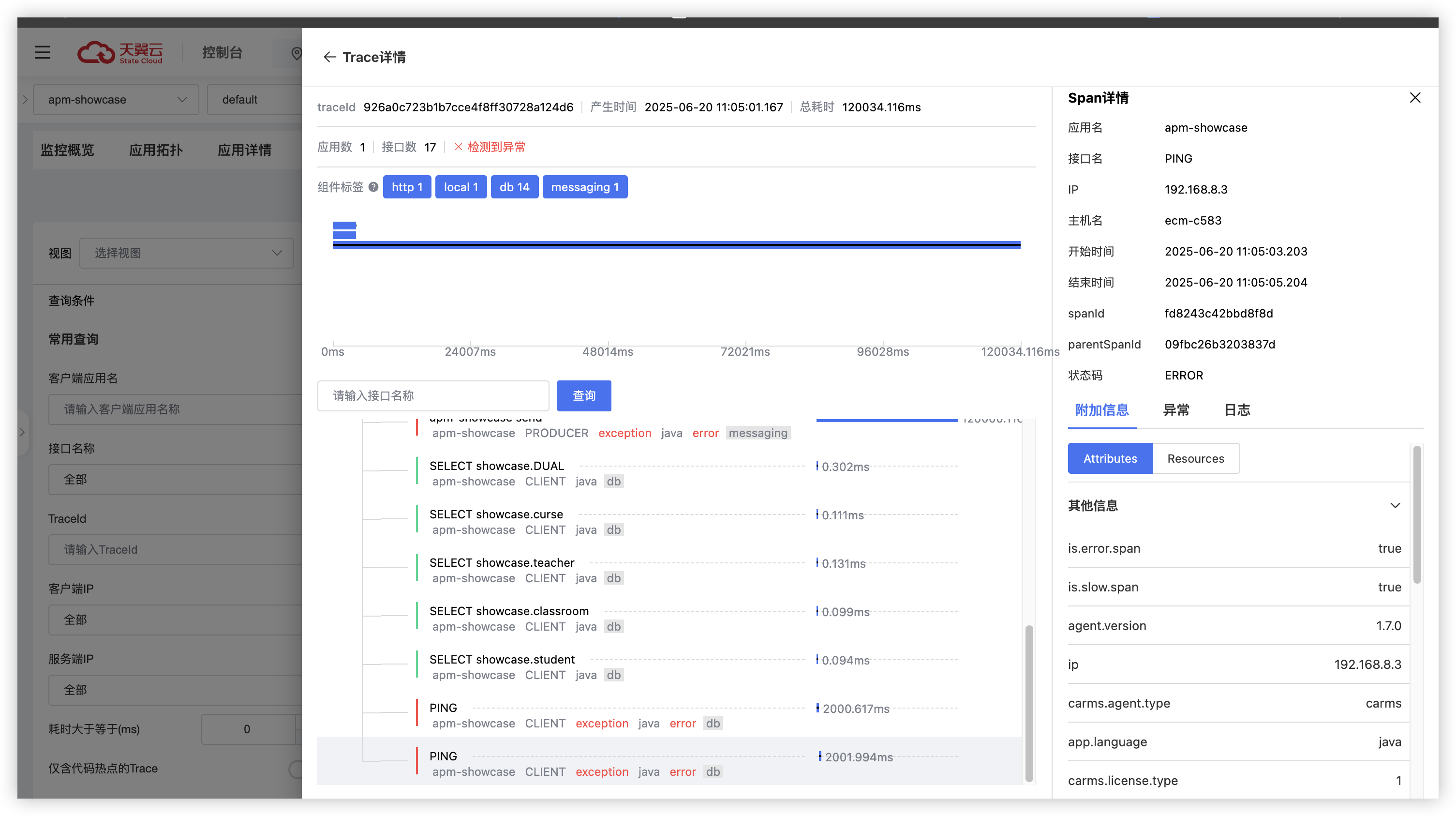The height and width of the screenshot is (816, 1456).
Task: Open the 接口名称 全部 dropdown
Action: click(175, 480)
